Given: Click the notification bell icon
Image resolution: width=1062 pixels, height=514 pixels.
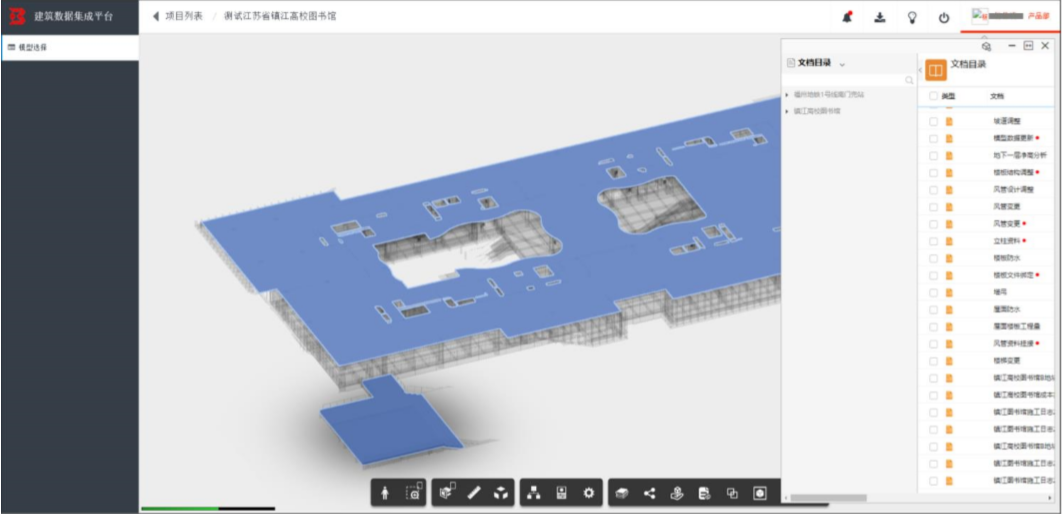Looking at the screenshot, I should (847, 18).
